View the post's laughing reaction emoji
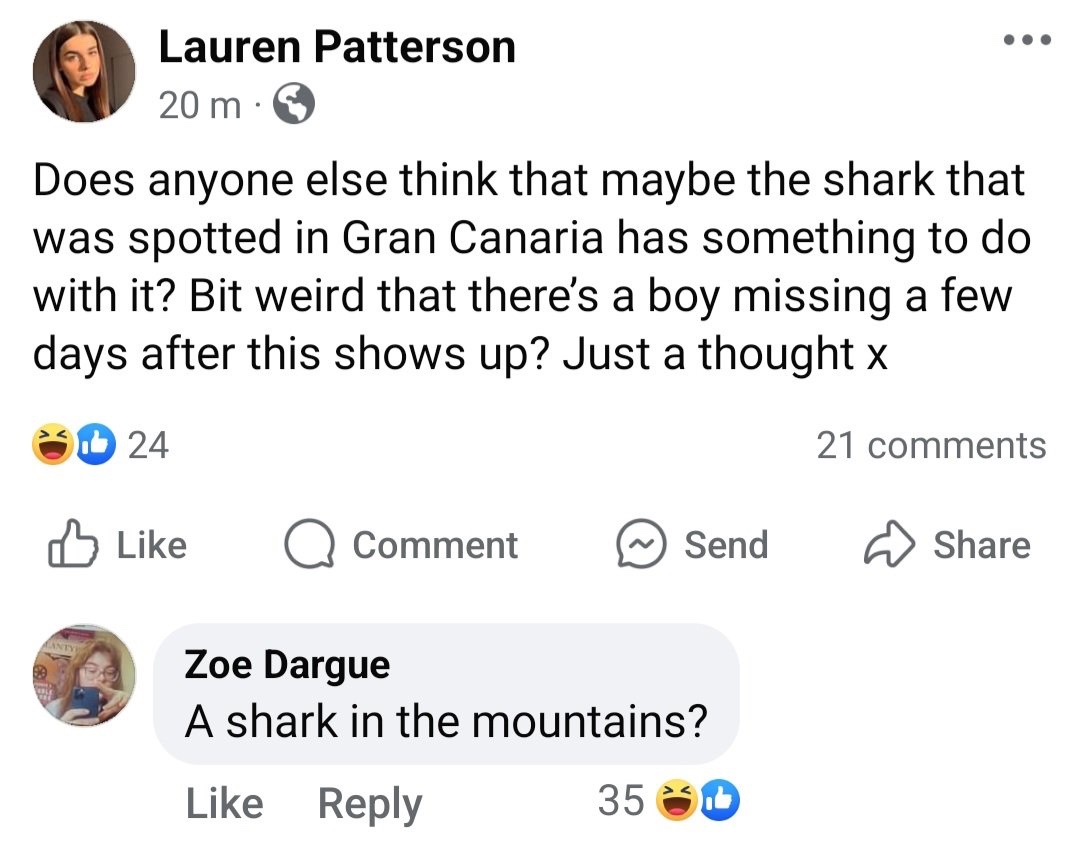This screenshot has height=854, width=1080. pos(55,444)
